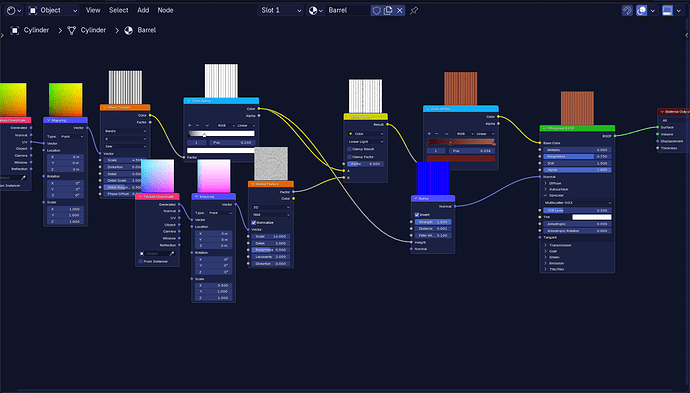Duplicate the Barrel material with copy icon
This screenshot has height=393, width=690.
click(x=388, y=10)
